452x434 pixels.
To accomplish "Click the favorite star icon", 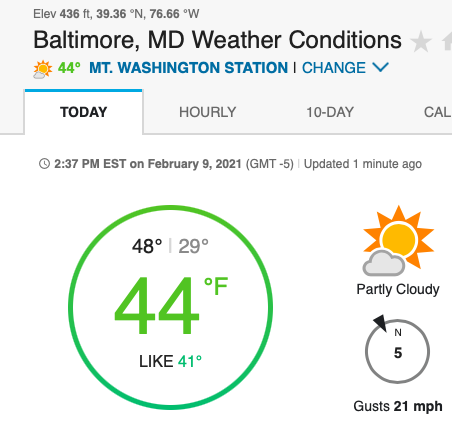I will coord(421,42).
